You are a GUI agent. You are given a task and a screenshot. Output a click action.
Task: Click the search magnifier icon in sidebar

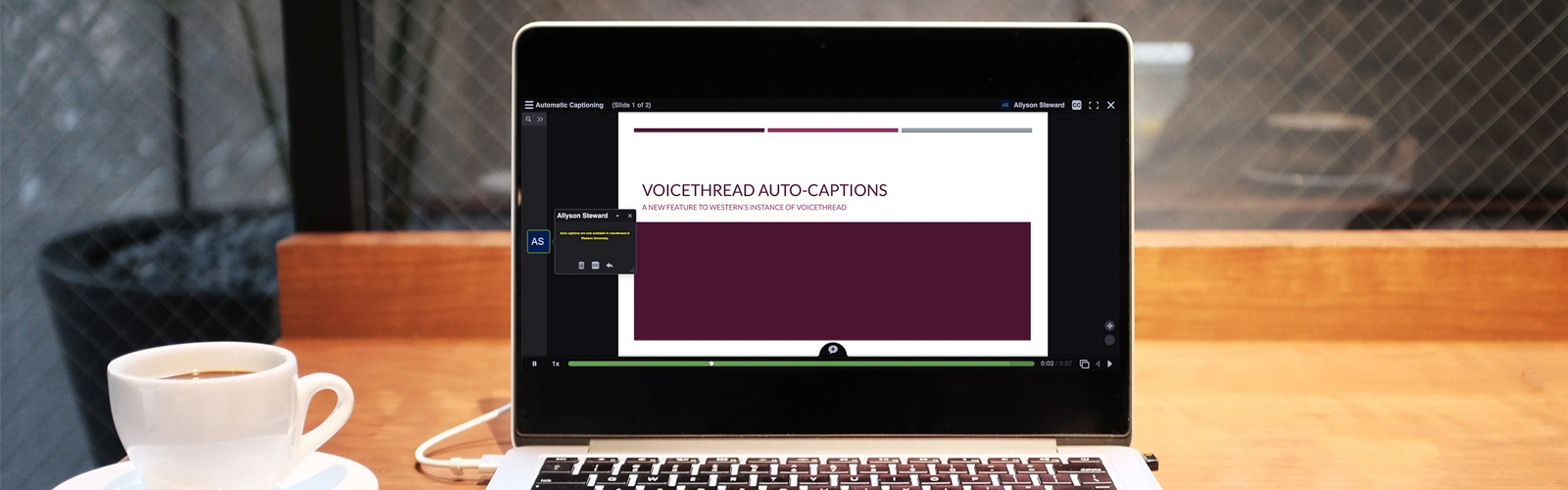coord(528,120)
